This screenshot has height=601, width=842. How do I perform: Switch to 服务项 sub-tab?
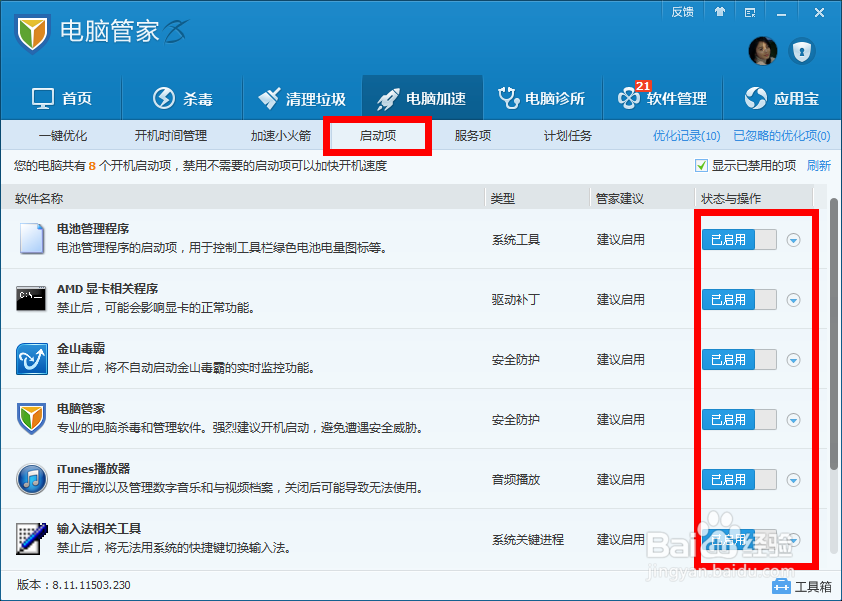[473, 135]
